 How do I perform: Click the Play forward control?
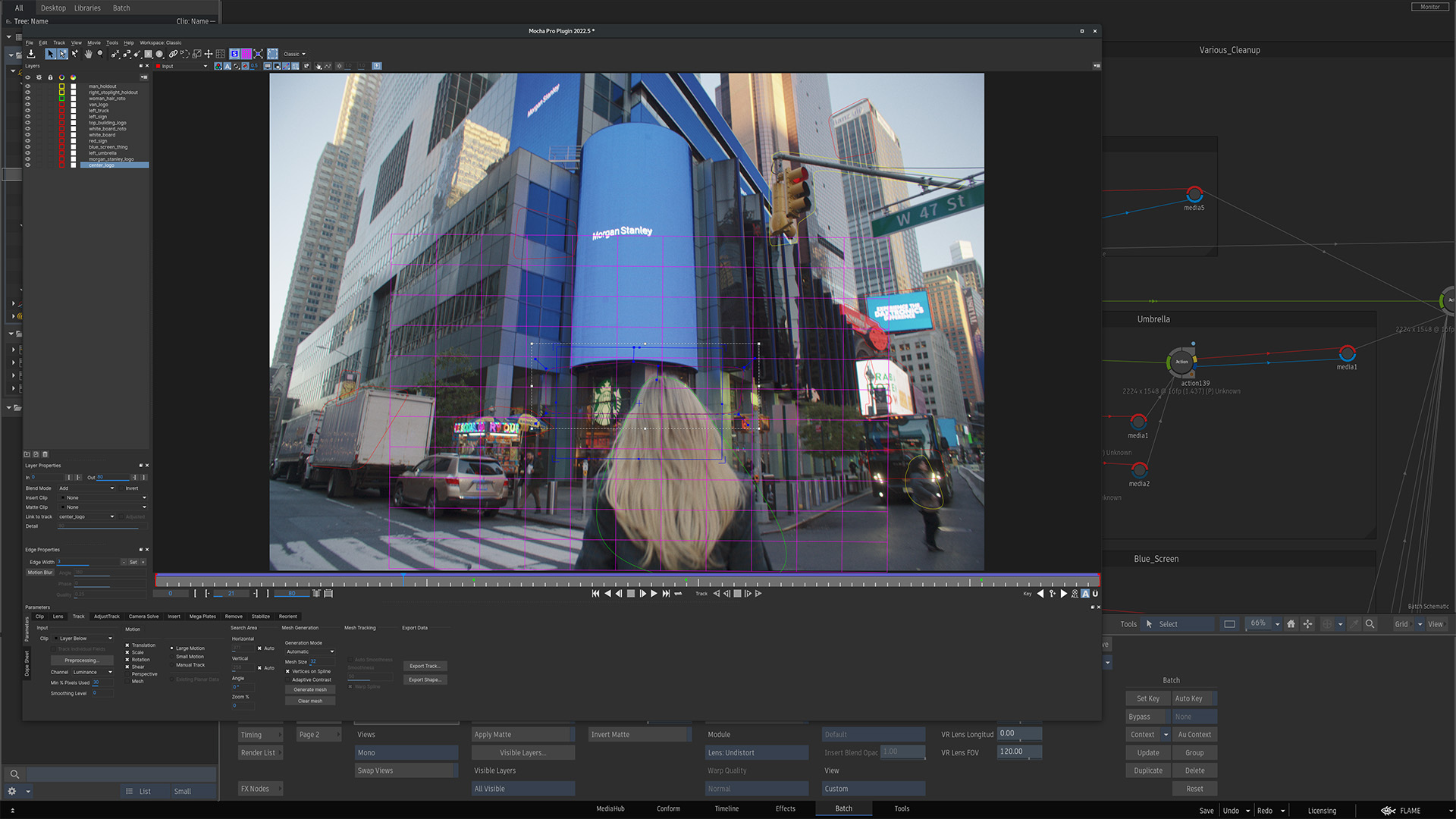click(654, 594)
